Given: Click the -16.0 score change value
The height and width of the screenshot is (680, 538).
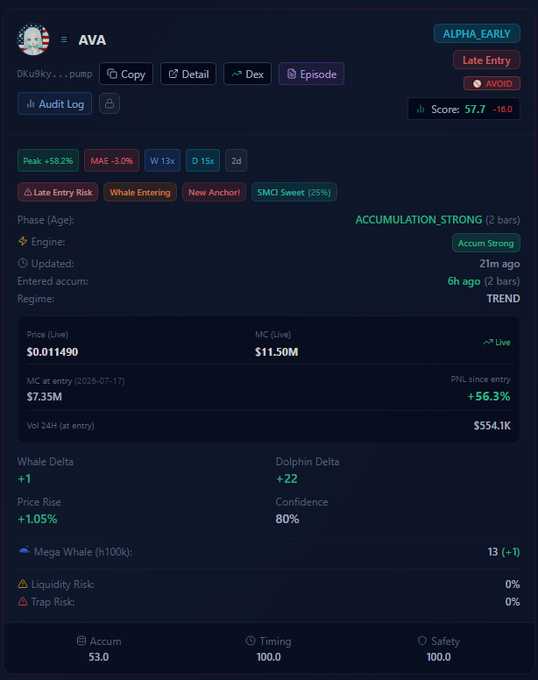Looking at the screenshot, I should click(x=502, y=109).
